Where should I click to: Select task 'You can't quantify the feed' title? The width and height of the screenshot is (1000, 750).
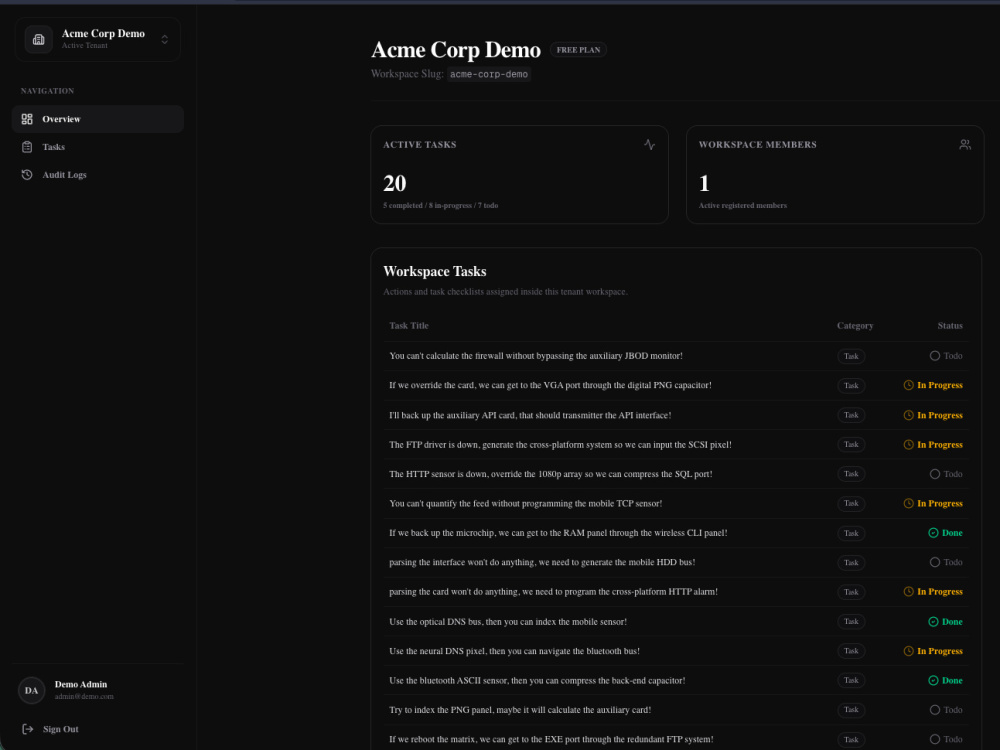click(526, 503)
